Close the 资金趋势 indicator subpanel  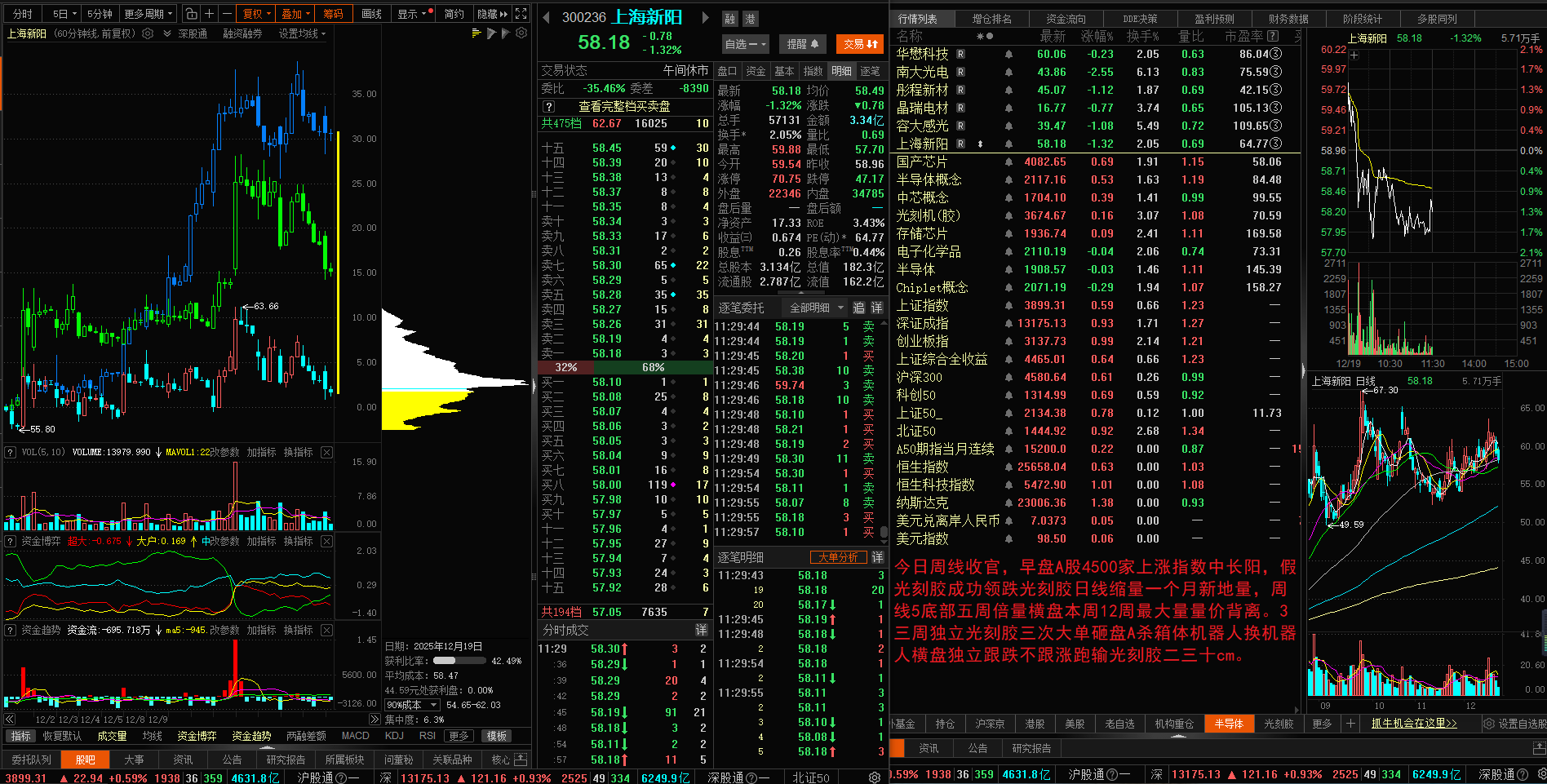pos(326,630)
